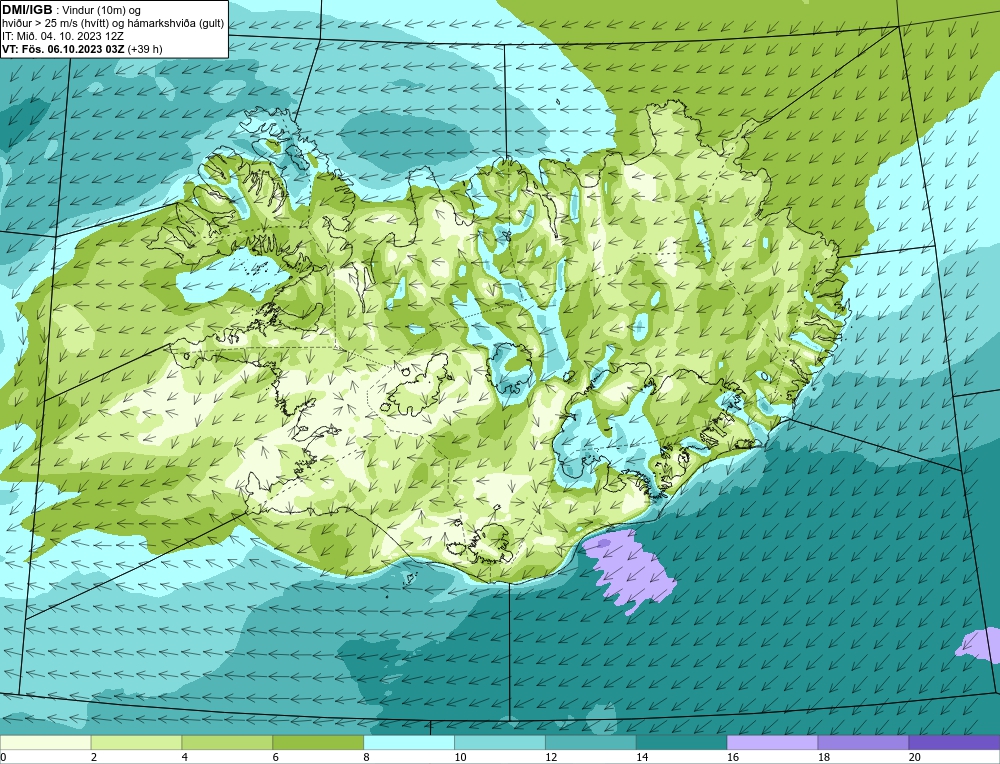
Task: Click the 'hviður > 25 m/s' description line
Action: tap(113, 24)
